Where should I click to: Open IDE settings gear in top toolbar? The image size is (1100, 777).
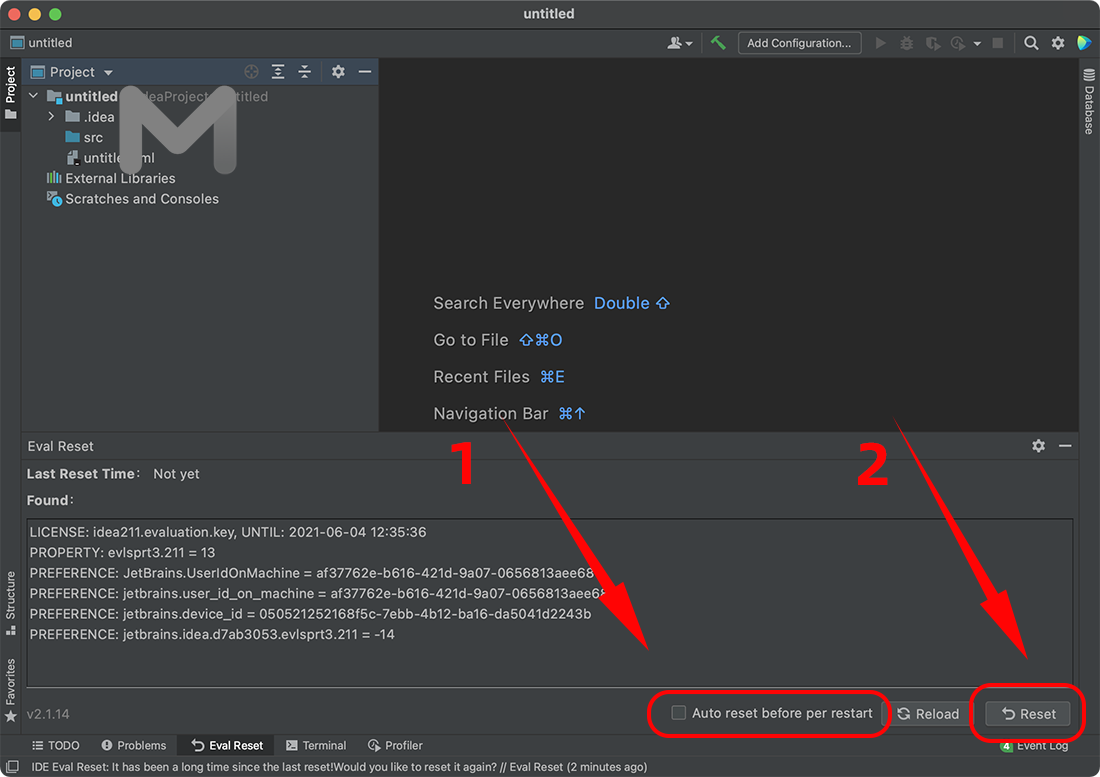tap(1058, 43)
